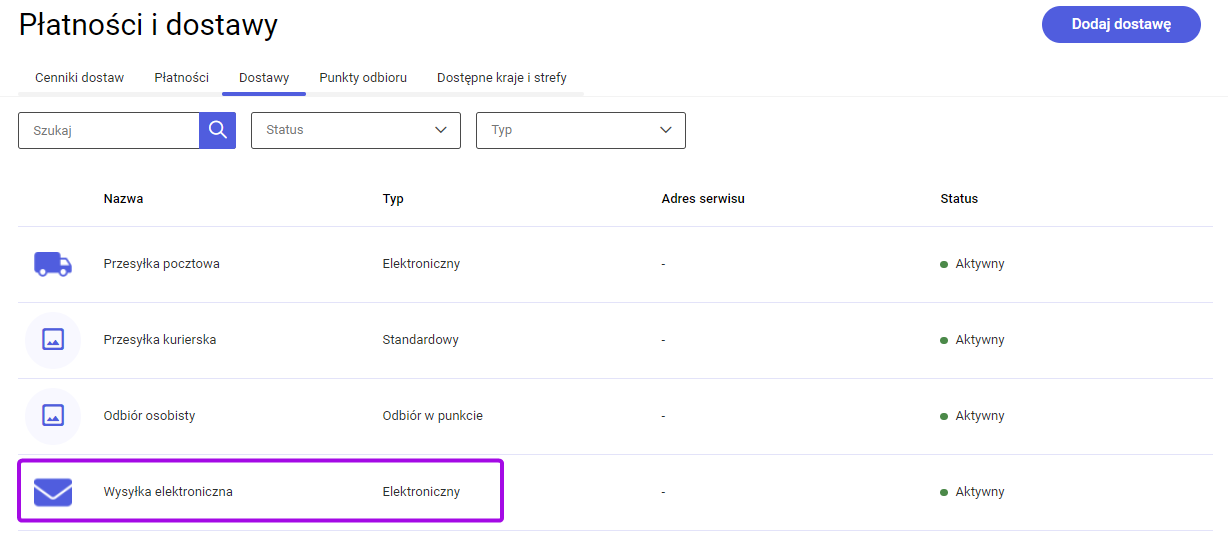Viewport: 1228px width, 541px height.
Task: Switch to the Cenniki dostaw tab
Action: coord(80,77)
